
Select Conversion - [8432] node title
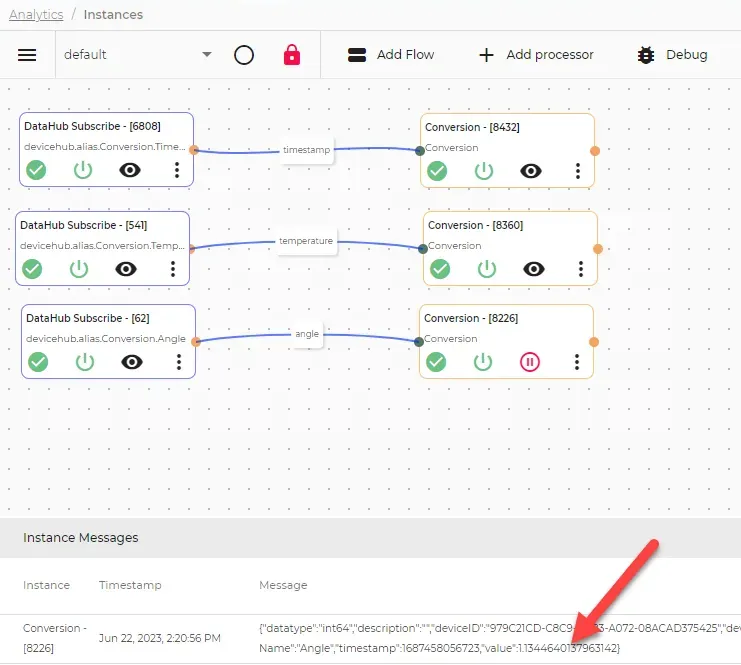[x=472, y=127]
